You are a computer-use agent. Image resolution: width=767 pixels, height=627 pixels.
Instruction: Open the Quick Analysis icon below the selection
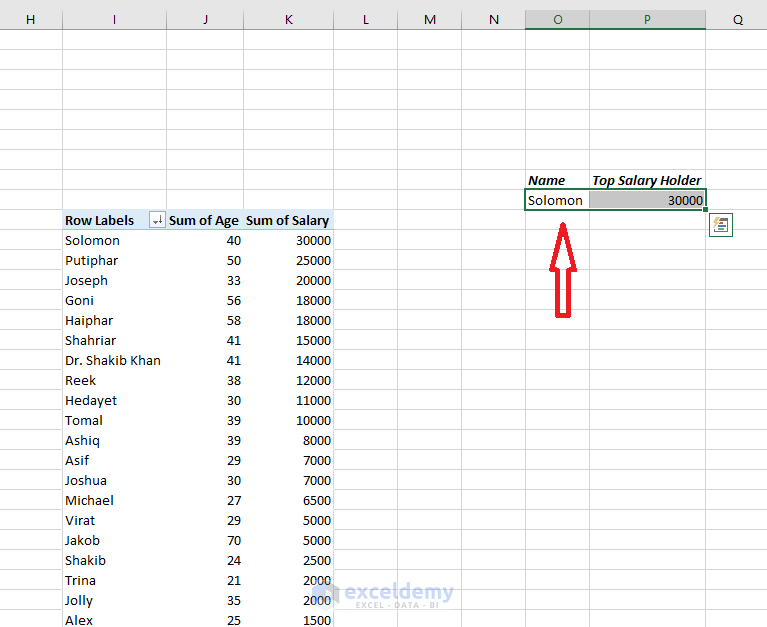pos(721,225)
